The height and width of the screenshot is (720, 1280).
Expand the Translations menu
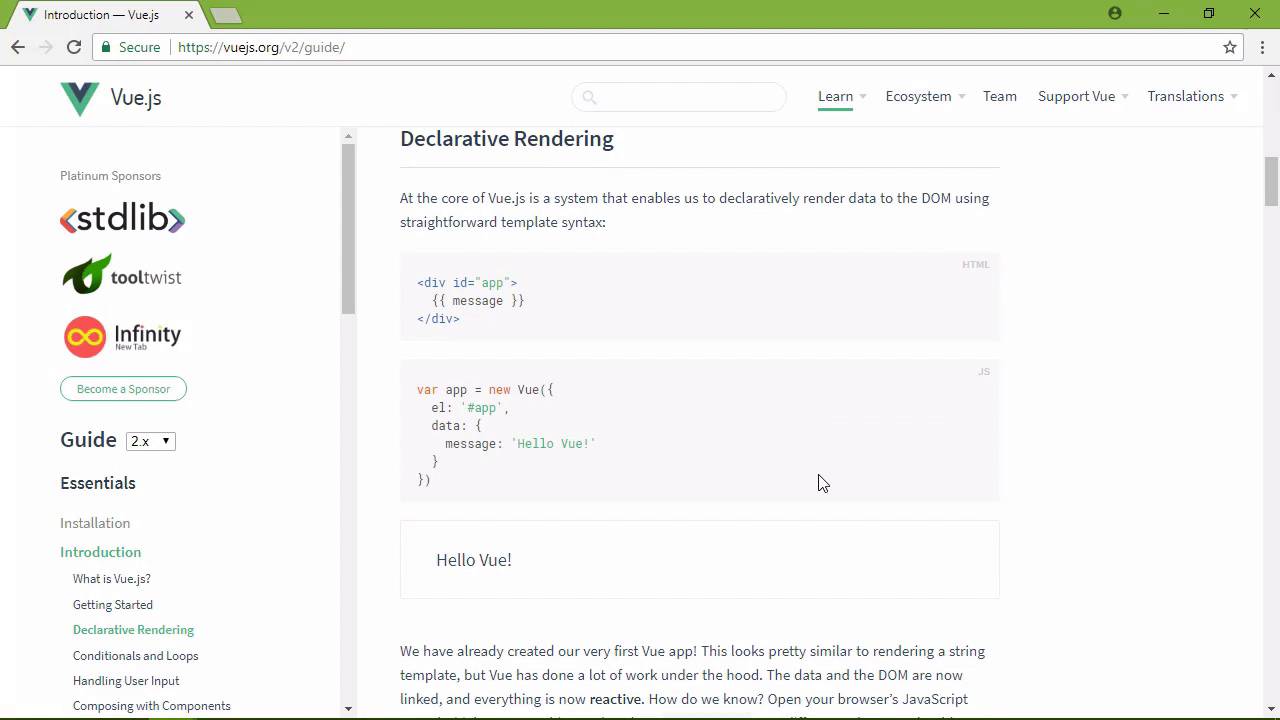1191,97
